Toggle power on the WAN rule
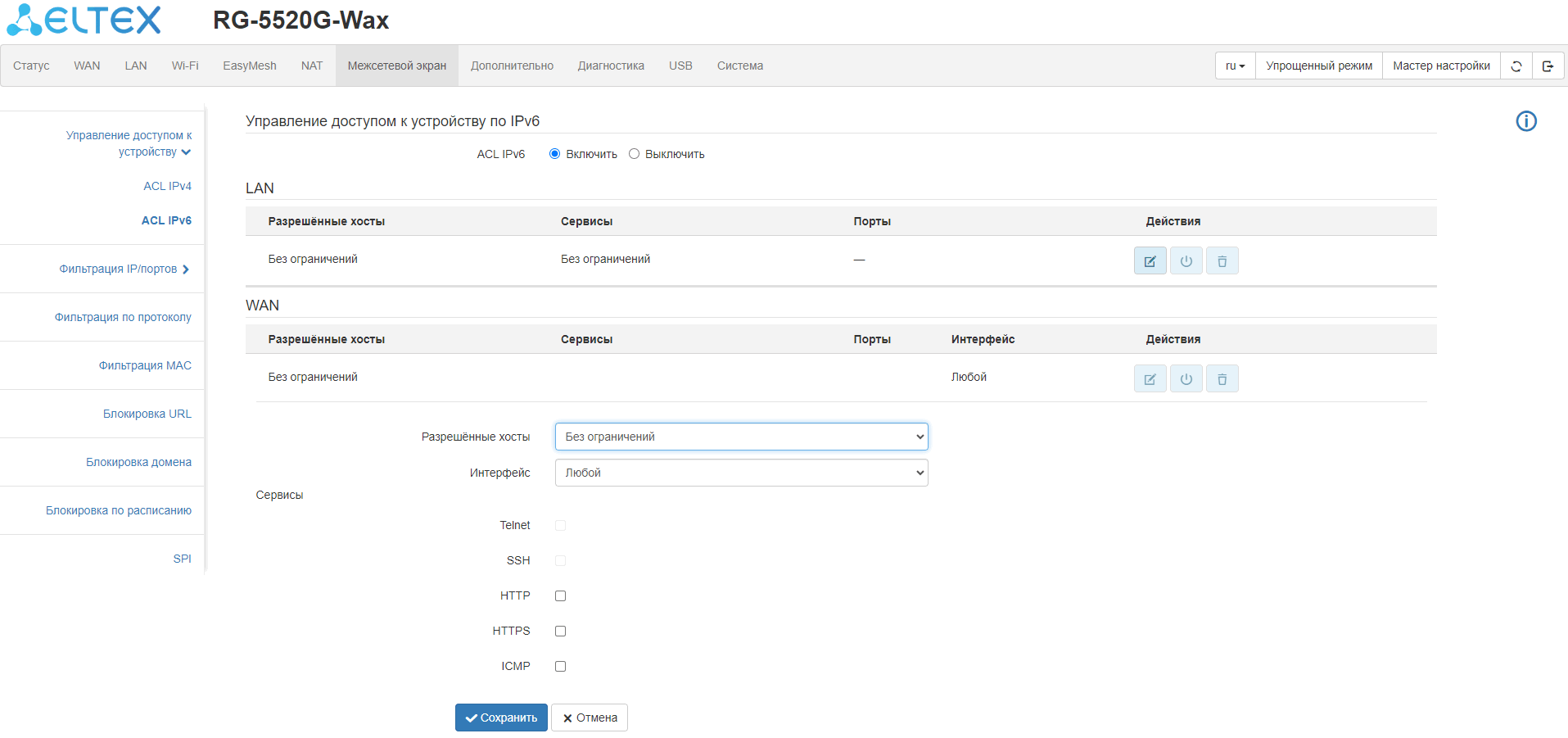Screen dimensions: 1568x738 (x=1186, y=379)
